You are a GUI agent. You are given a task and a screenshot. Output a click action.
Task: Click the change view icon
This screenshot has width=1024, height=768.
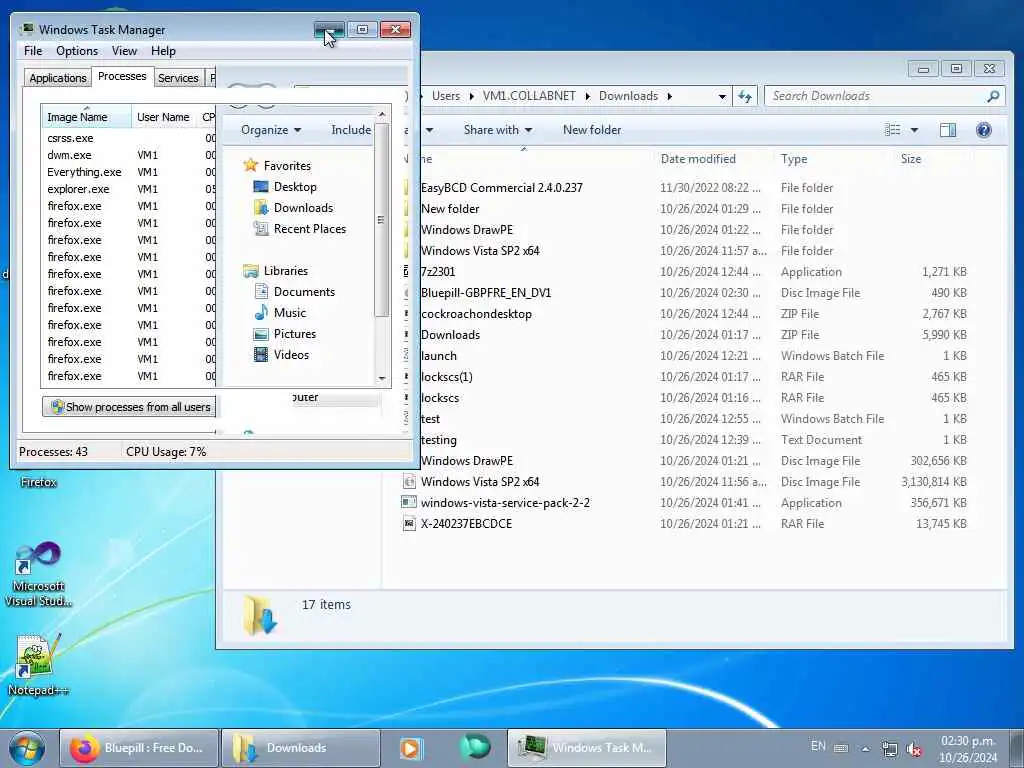(x=893, y=130)
